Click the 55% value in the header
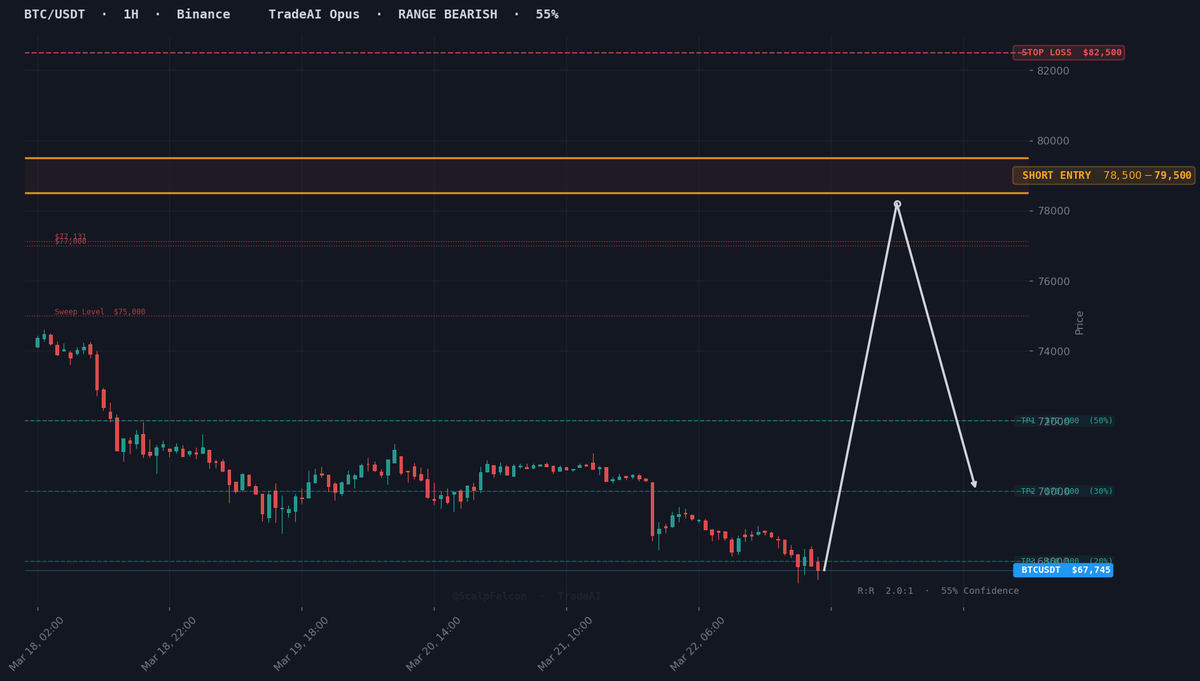Image resolution: width=1200 pixels, height=681 pixels. (547, 14)
